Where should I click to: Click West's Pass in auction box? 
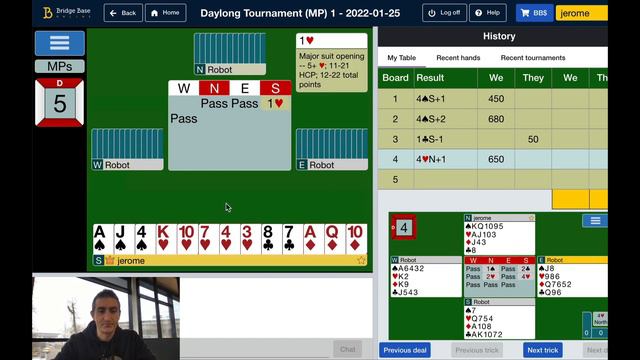(184, 119)
